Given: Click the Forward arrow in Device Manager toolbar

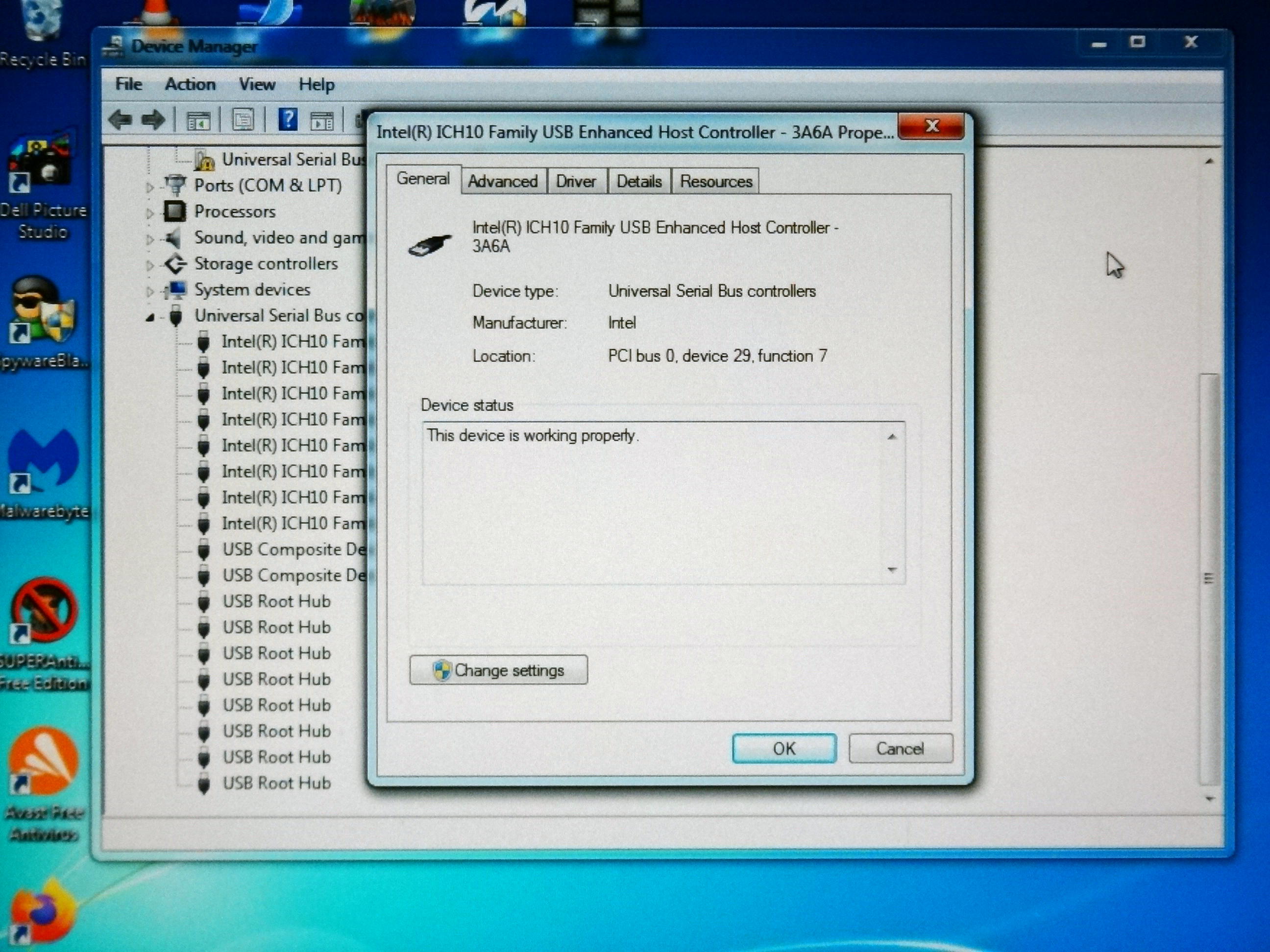Looking at the screenshot, I should [153, 120].
